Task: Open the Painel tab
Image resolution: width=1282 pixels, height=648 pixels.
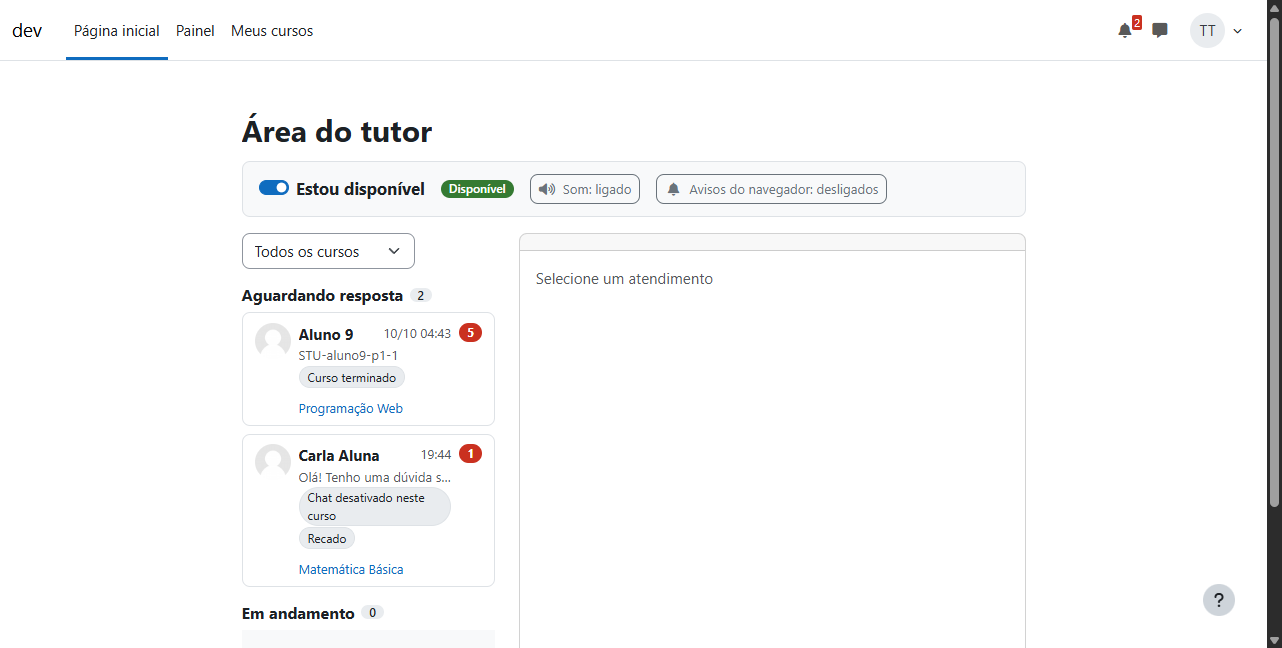Action: 195,31
